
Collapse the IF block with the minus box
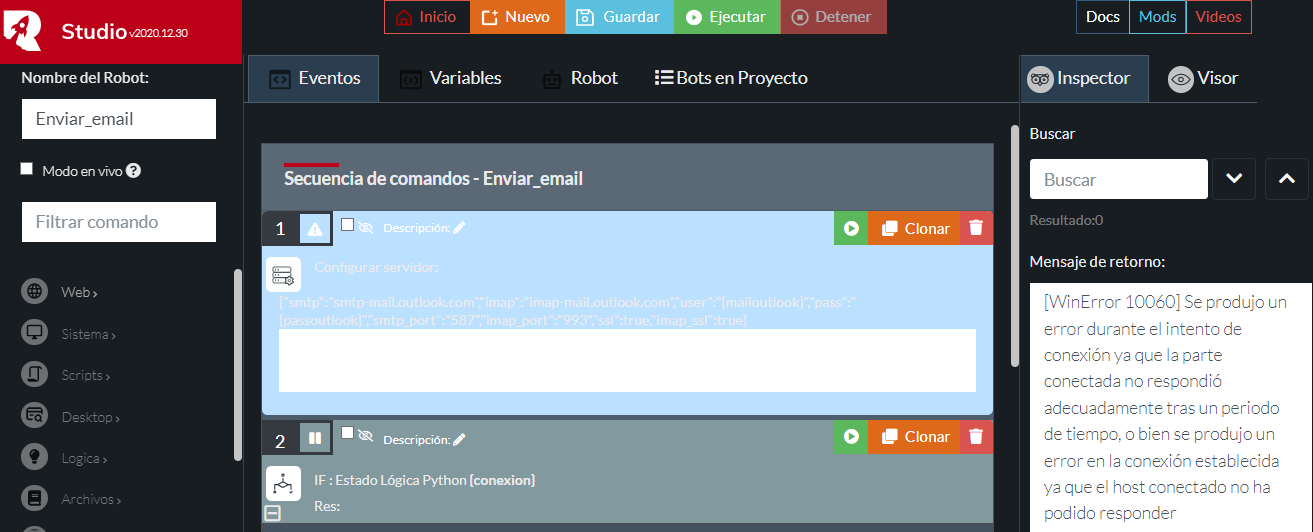coord(272,513)
